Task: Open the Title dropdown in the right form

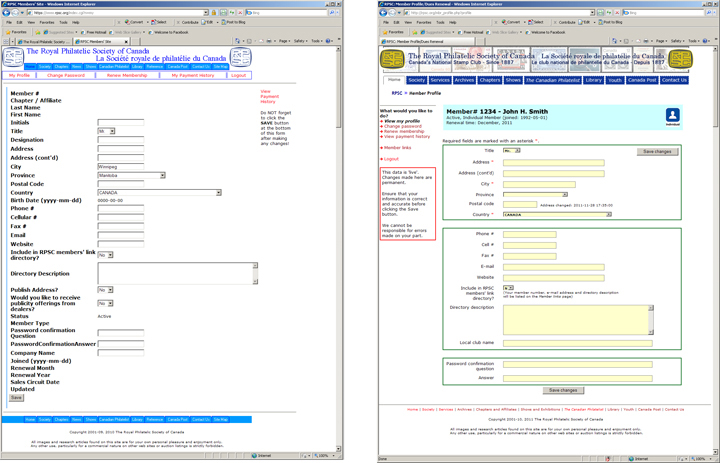Action: click(x=512, y=151)
